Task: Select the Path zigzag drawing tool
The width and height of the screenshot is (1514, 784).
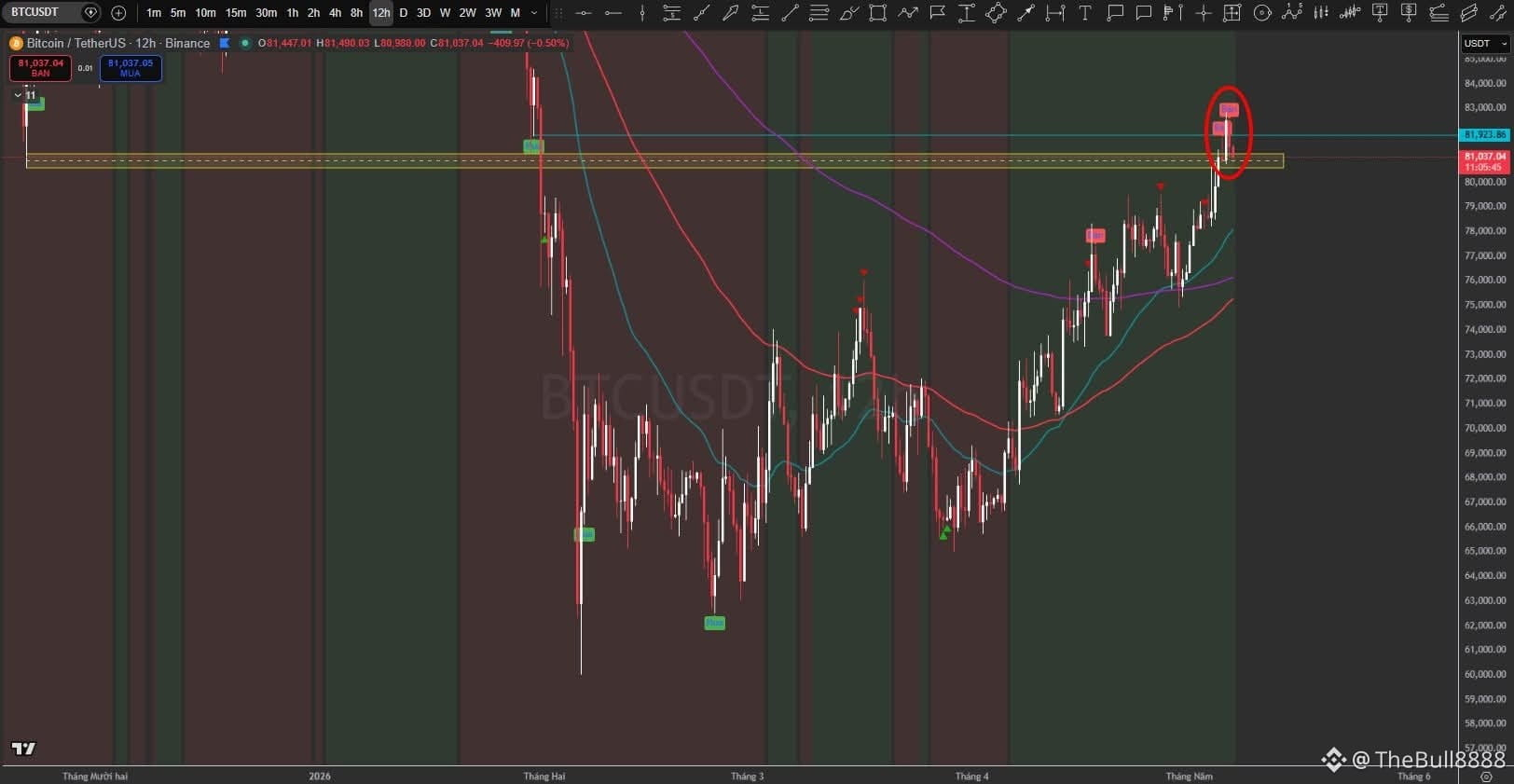Action: click(x=907, y=13)
